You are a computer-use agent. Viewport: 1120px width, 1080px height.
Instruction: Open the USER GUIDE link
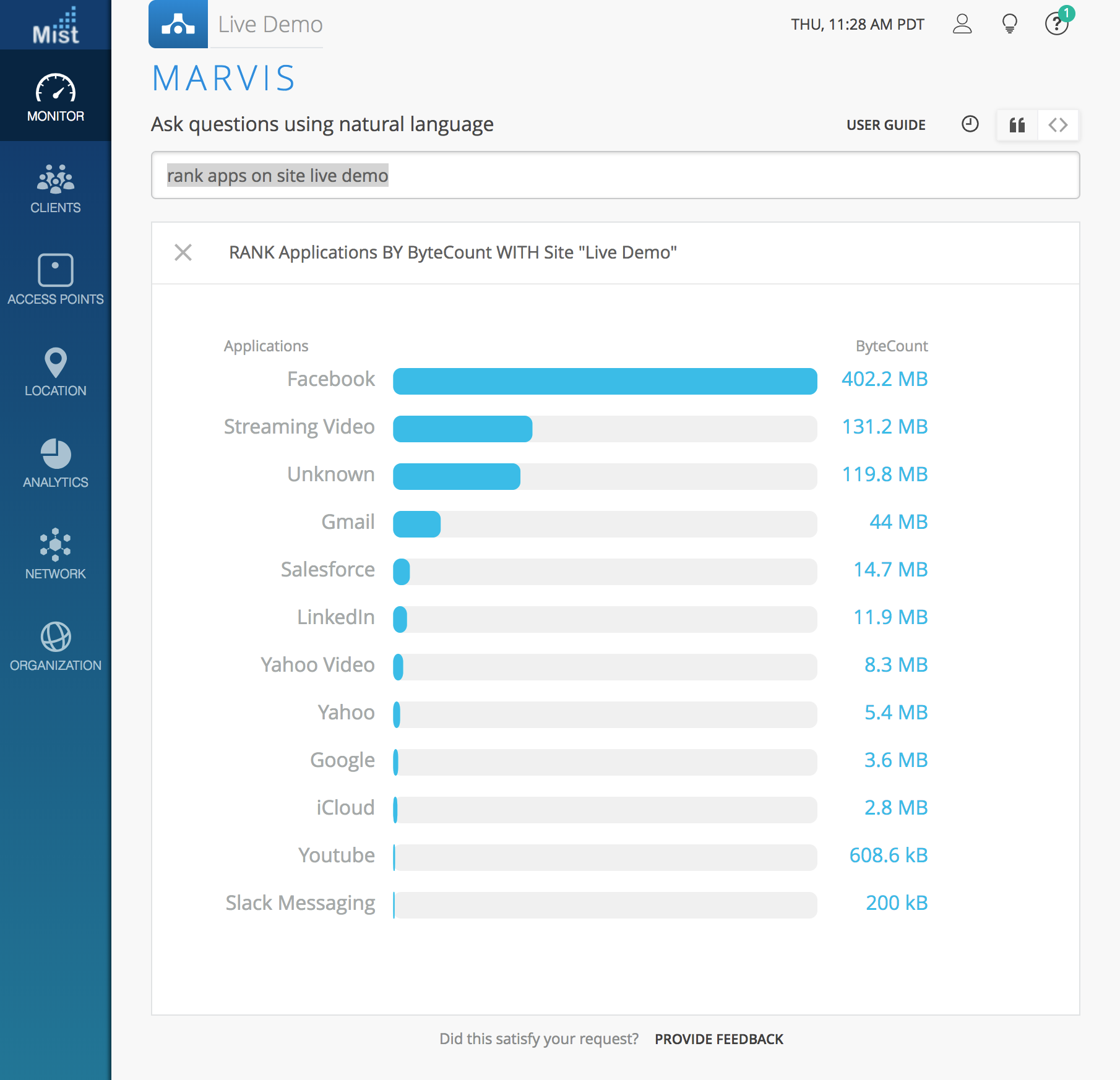(x=885, y=125)
